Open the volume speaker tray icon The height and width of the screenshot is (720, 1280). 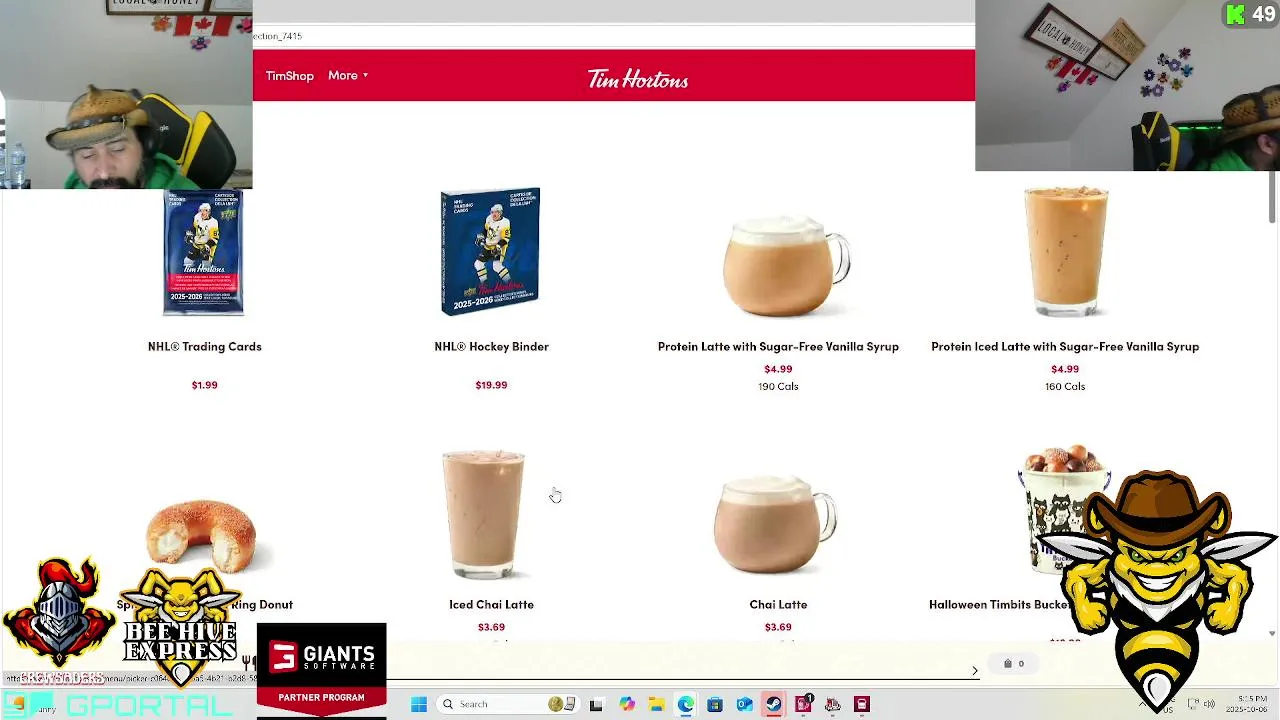click(x=1209, y=703)
